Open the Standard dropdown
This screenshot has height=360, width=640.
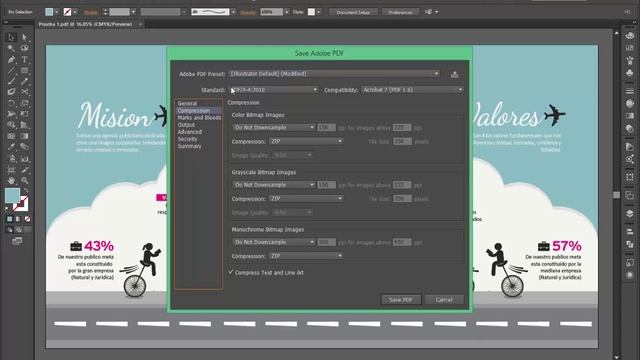click(273, 90)
